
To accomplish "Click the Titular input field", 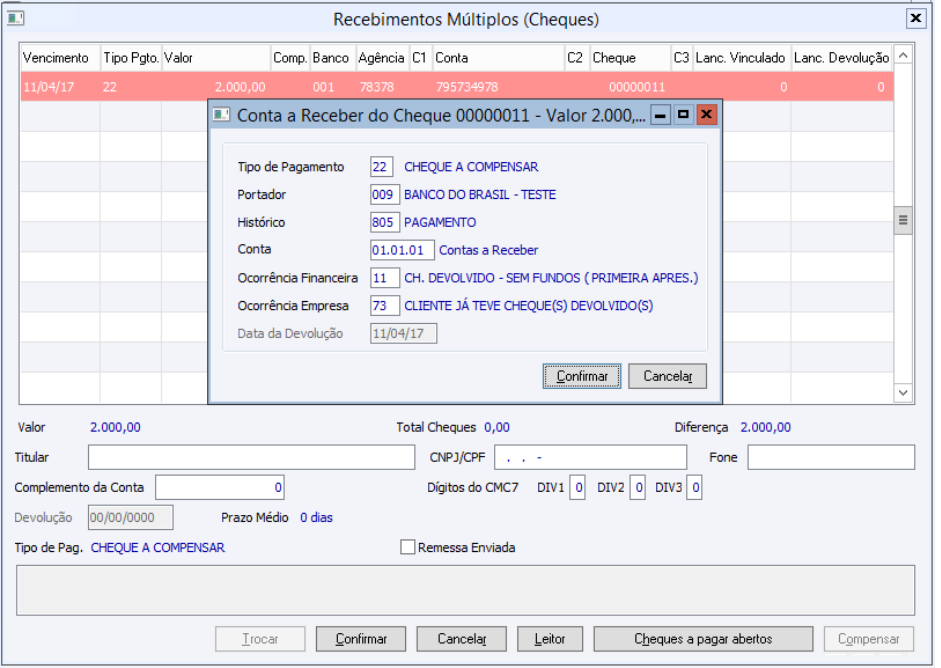I will point(251,457).
